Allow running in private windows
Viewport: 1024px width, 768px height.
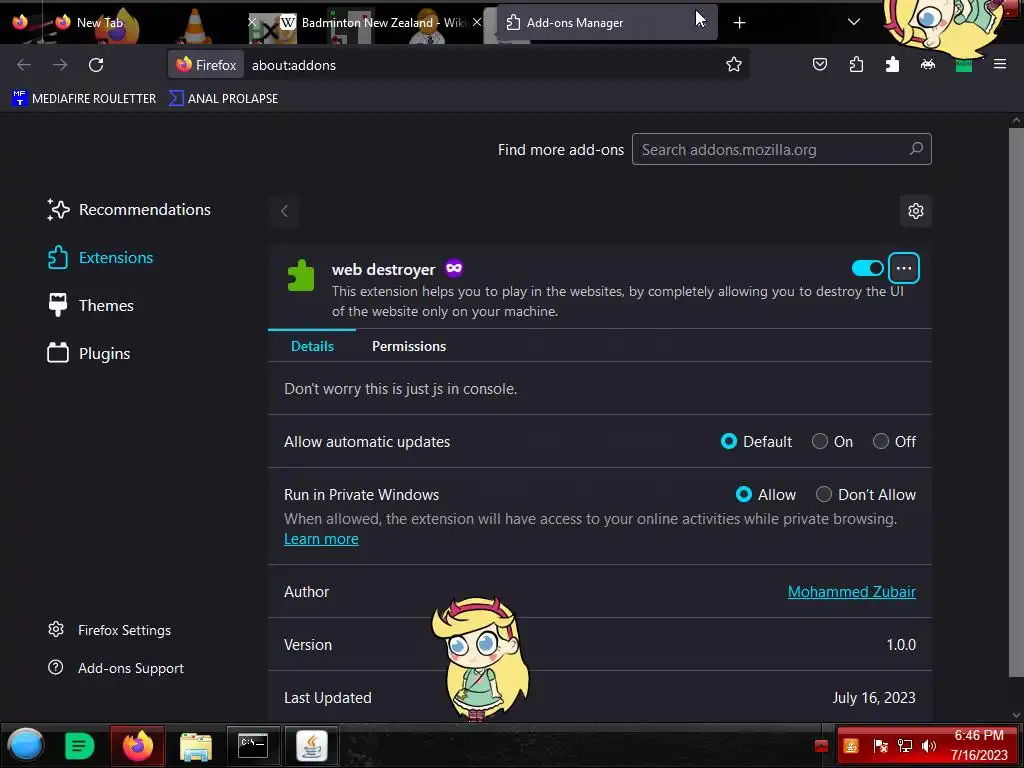[x=744, y=494]
